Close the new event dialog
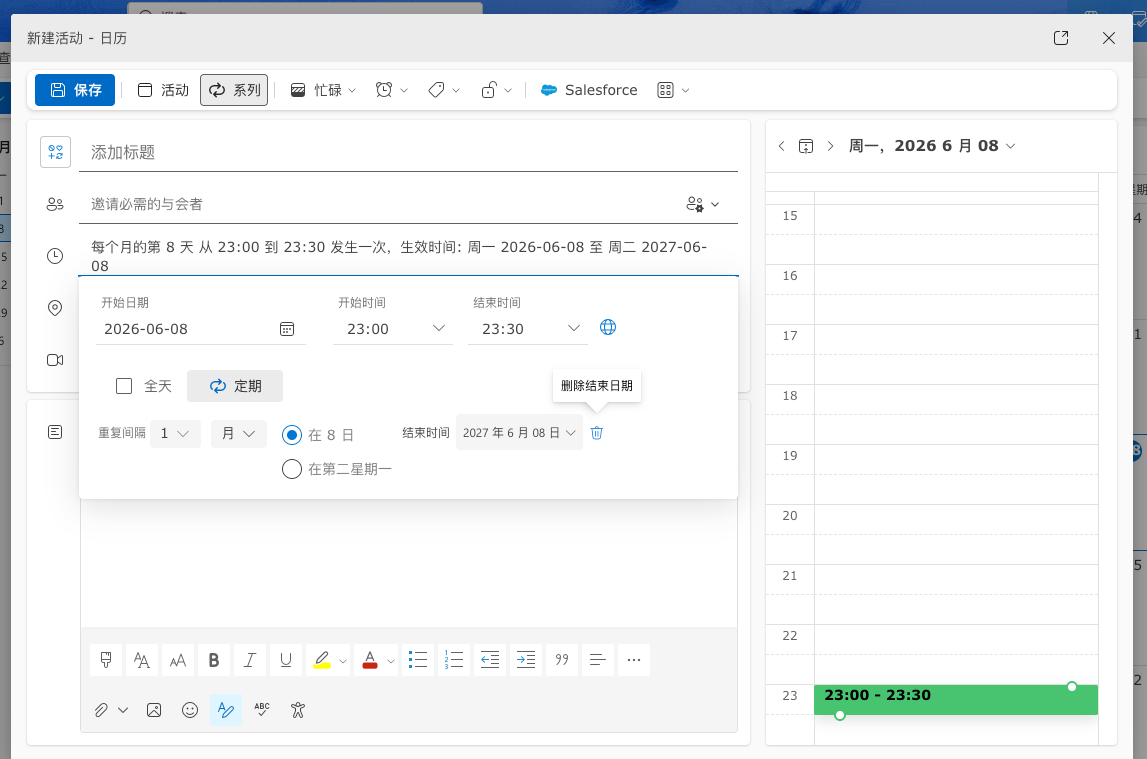Screen dimensions: 1147x759 coord(1109,38)
